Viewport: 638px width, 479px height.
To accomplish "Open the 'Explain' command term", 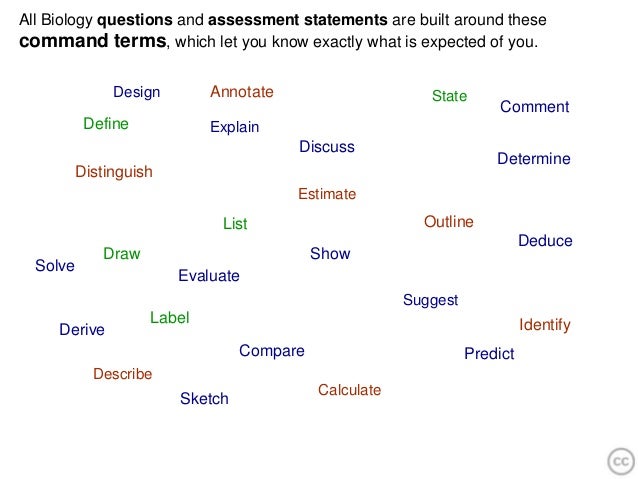I will pyautogui.click(x=235, y=127).
